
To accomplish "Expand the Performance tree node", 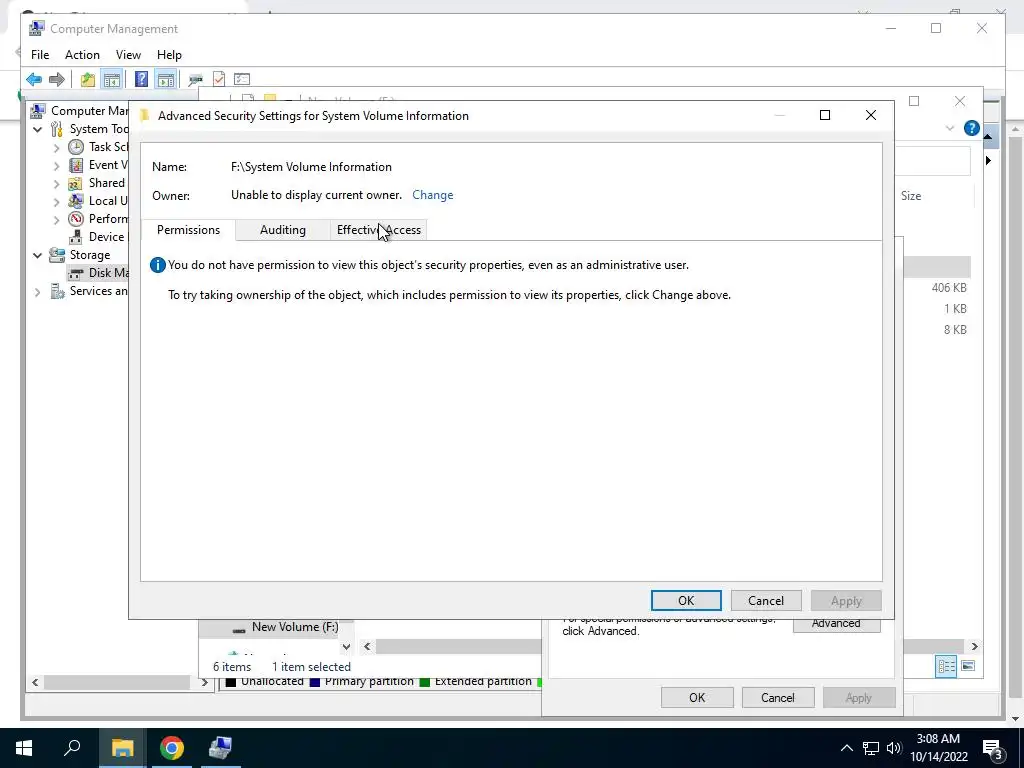I will (x=57, y=220).
